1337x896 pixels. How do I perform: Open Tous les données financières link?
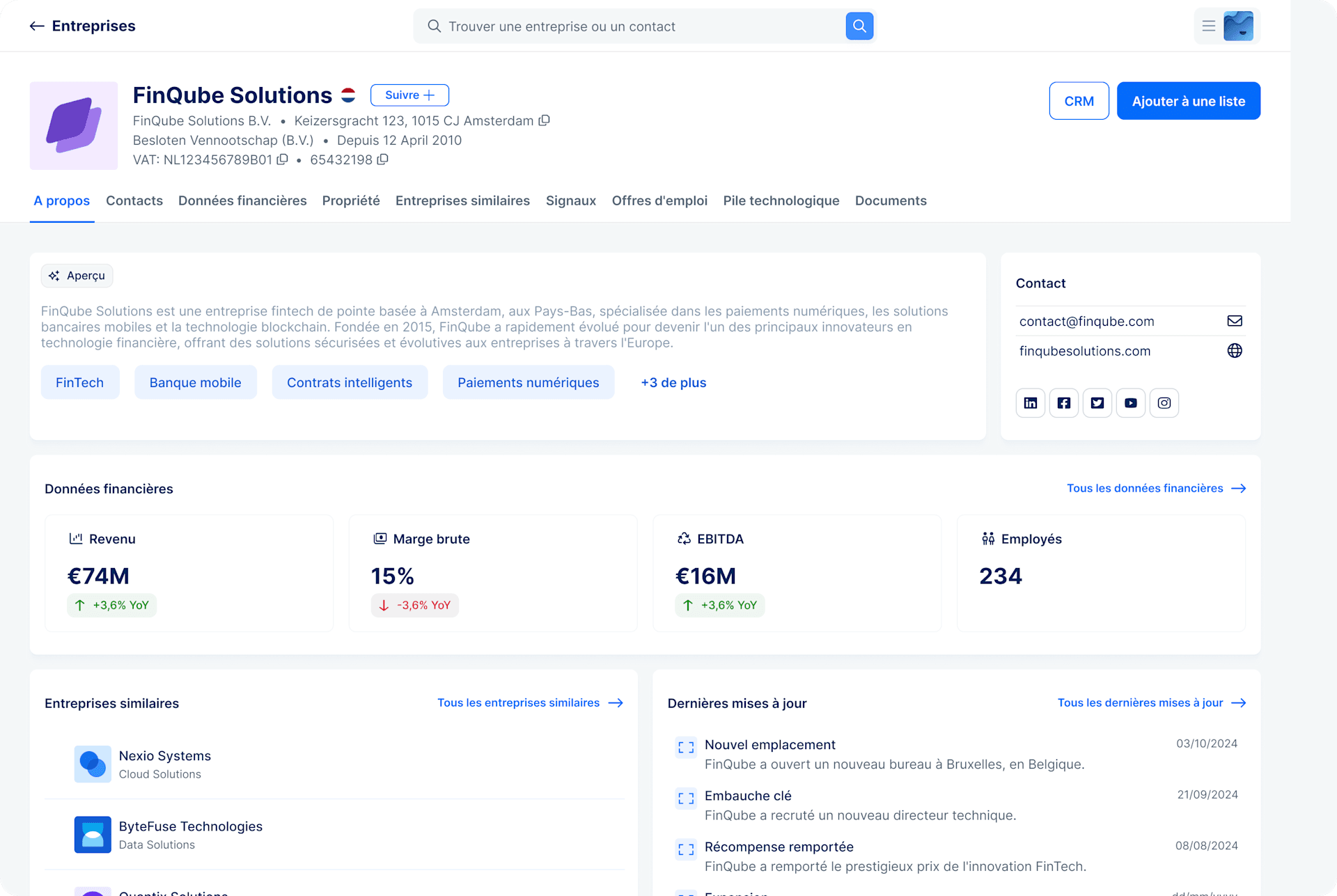[1156, 489]
